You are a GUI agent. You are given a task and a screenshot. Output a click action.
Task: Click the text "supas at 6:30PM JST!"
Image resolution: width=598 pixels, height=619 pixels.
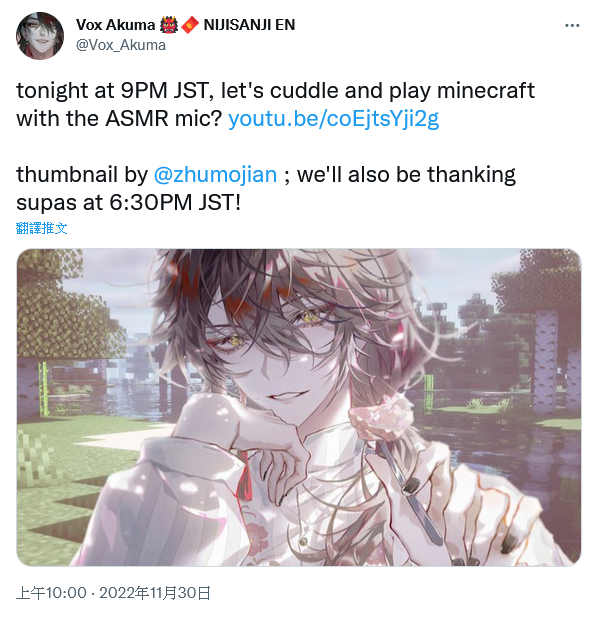128,203
